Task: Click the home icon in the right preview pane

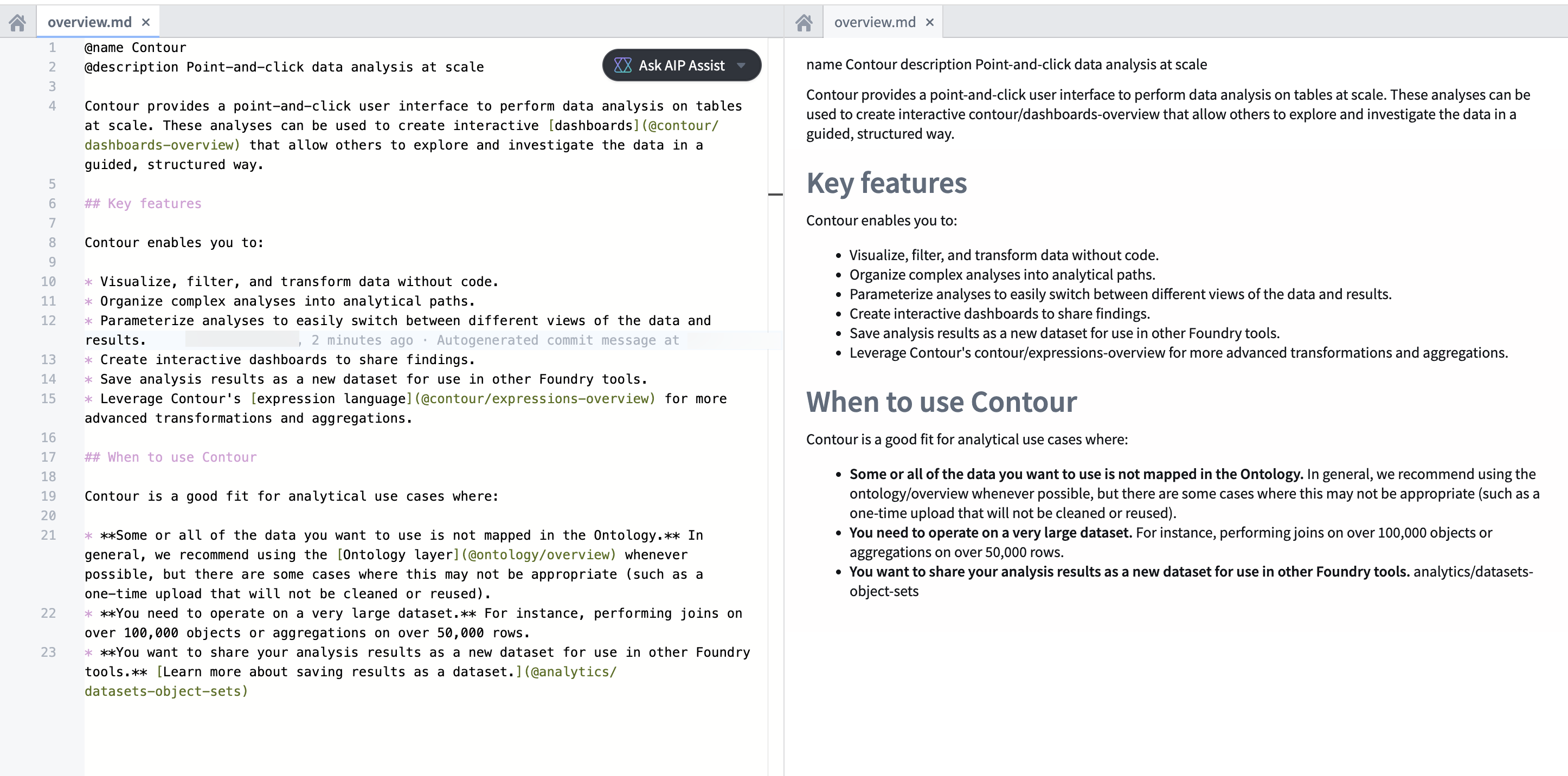Action: tap(804, 23)
